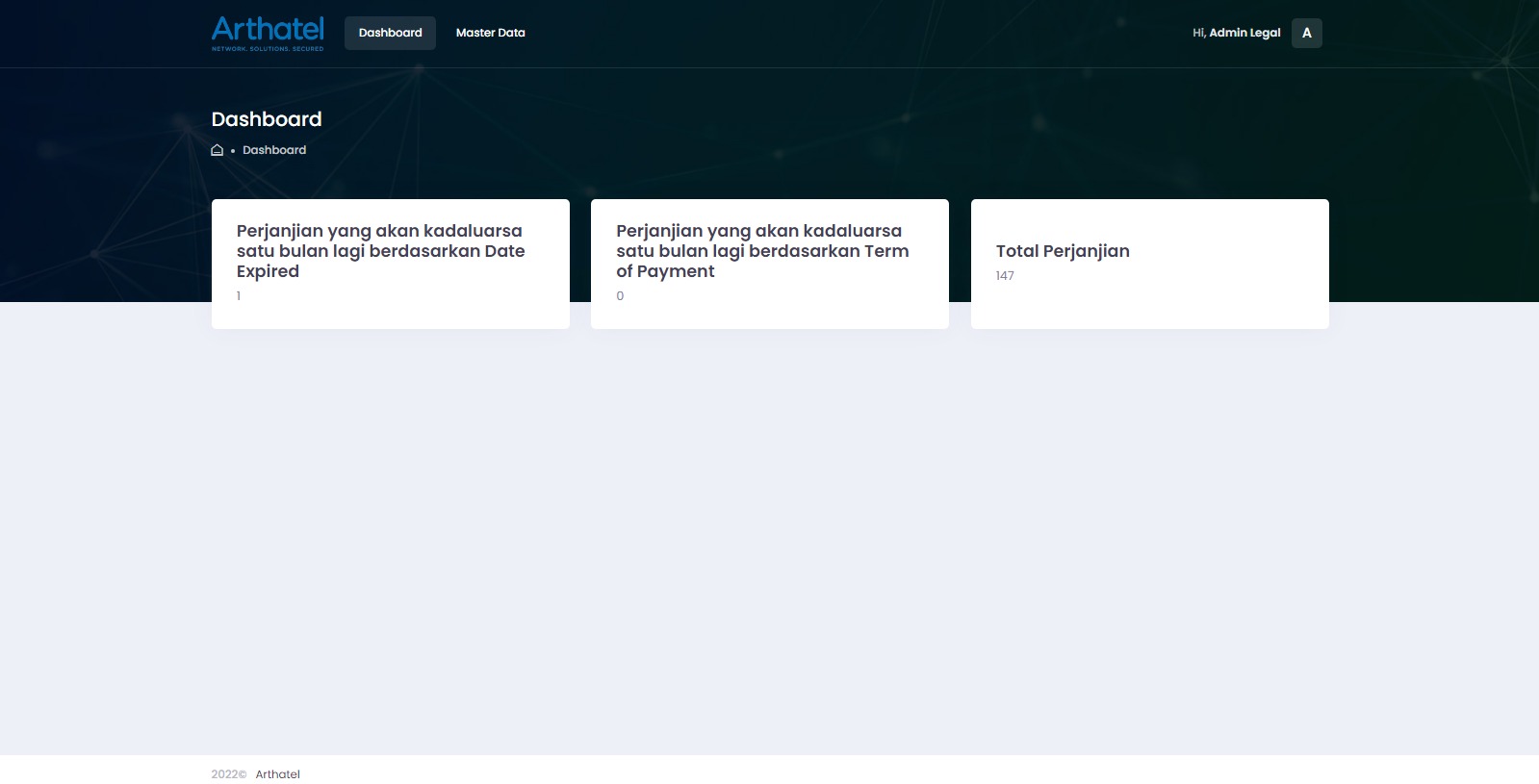Select the large Dashboard page heading
This screenshot has height=784, width=1539.
click(267, 119)
